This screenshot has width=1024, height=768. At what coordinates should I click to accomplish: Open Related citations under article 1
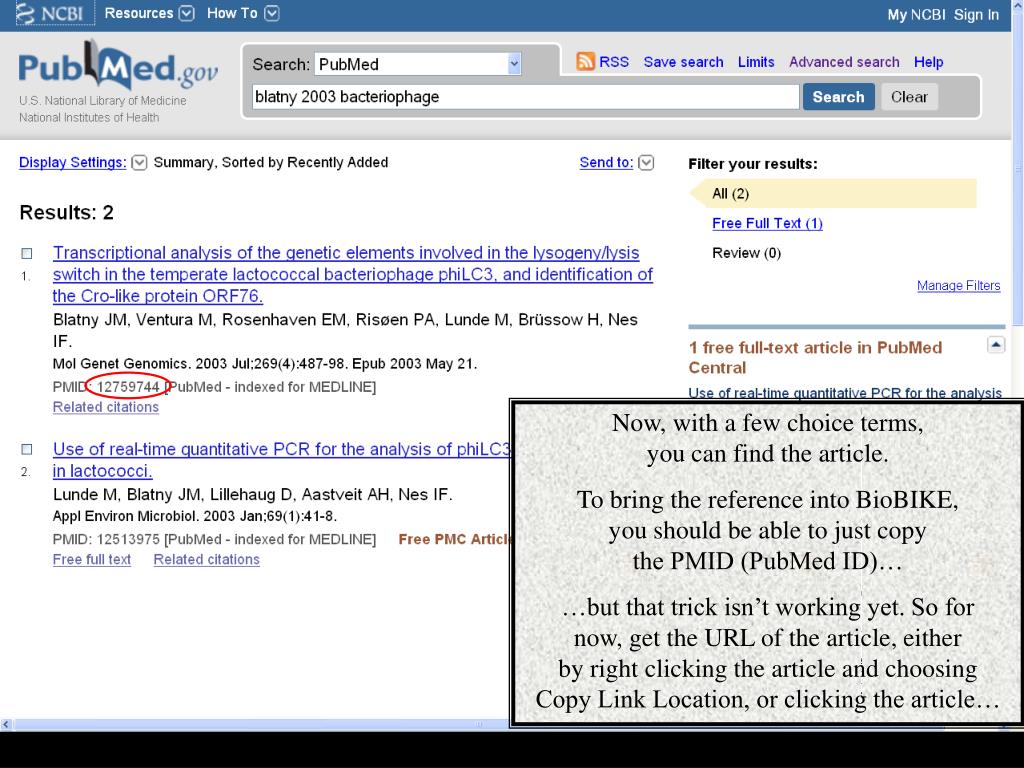coord(106,407)
